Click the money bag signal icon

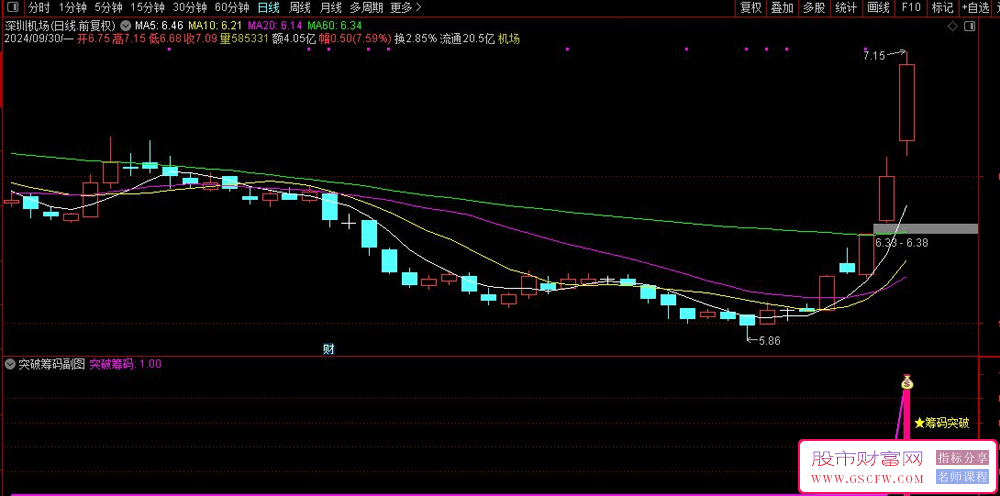[907, 382]
